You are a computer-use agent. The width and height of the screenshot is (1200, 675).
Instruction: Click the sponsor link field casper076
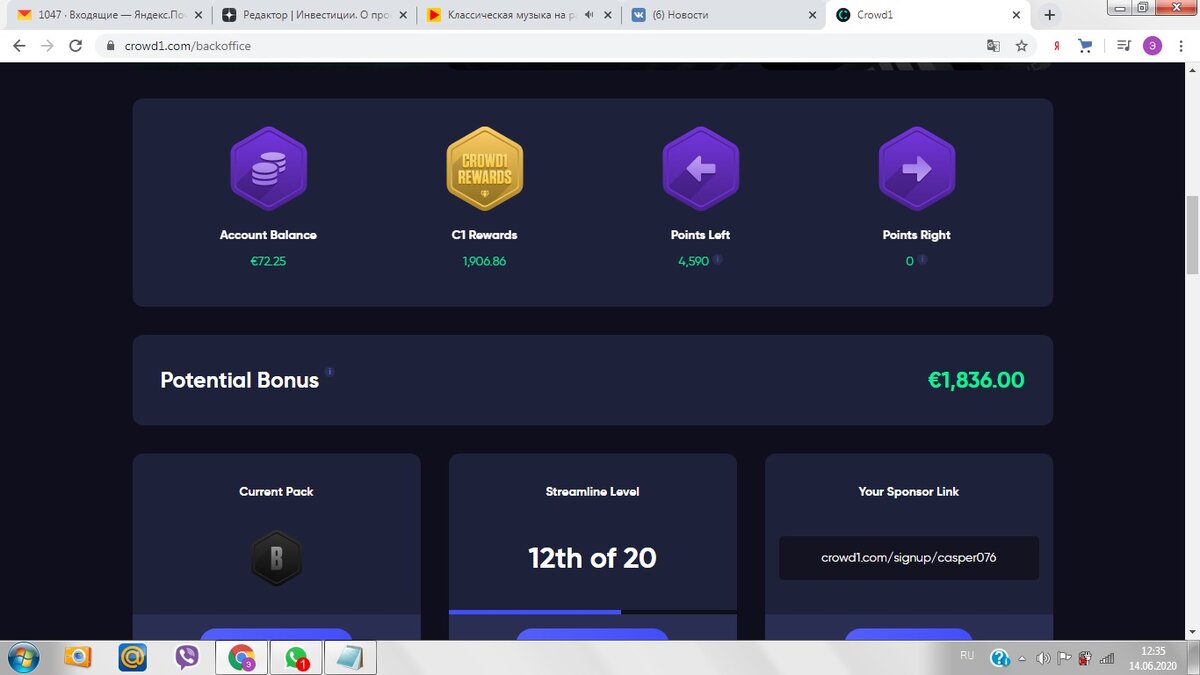(909, 558)
